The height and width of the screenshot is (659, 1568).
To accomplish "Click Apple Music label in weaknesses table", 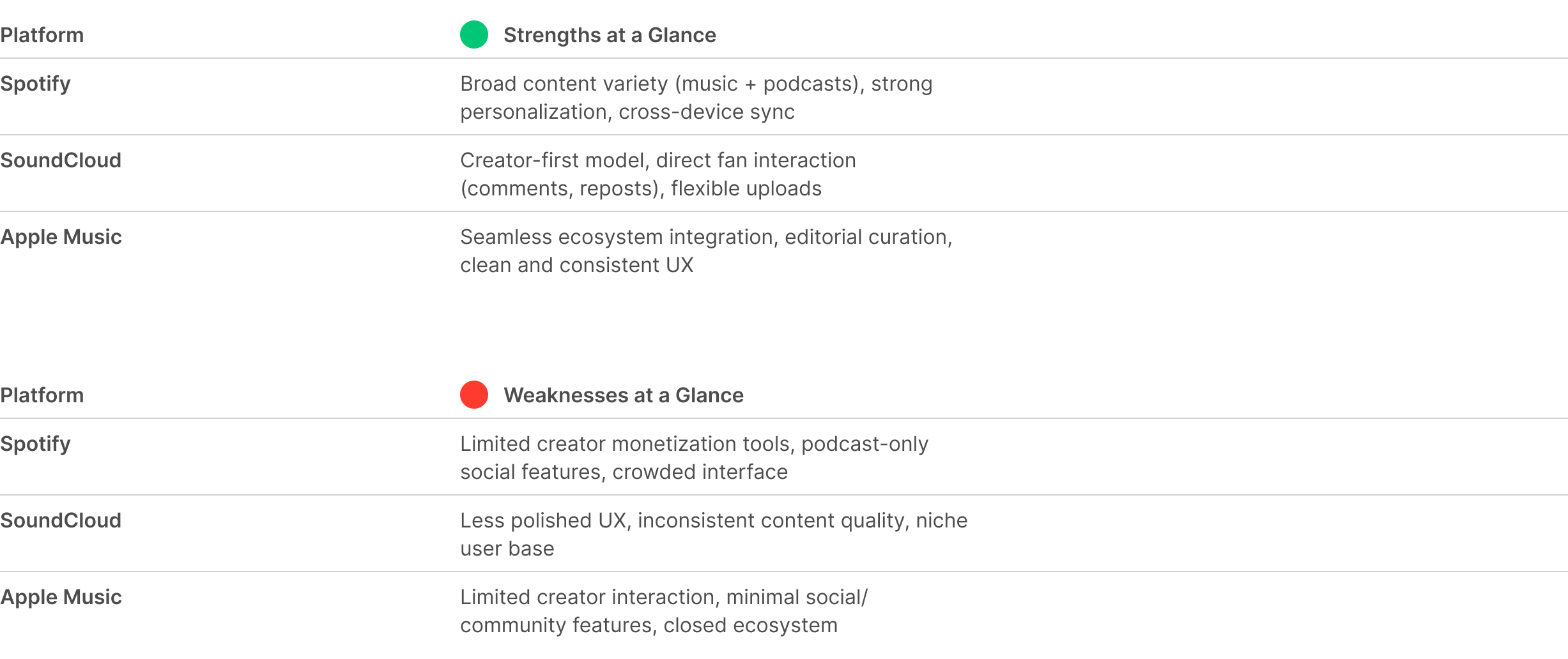I will 61,597.
